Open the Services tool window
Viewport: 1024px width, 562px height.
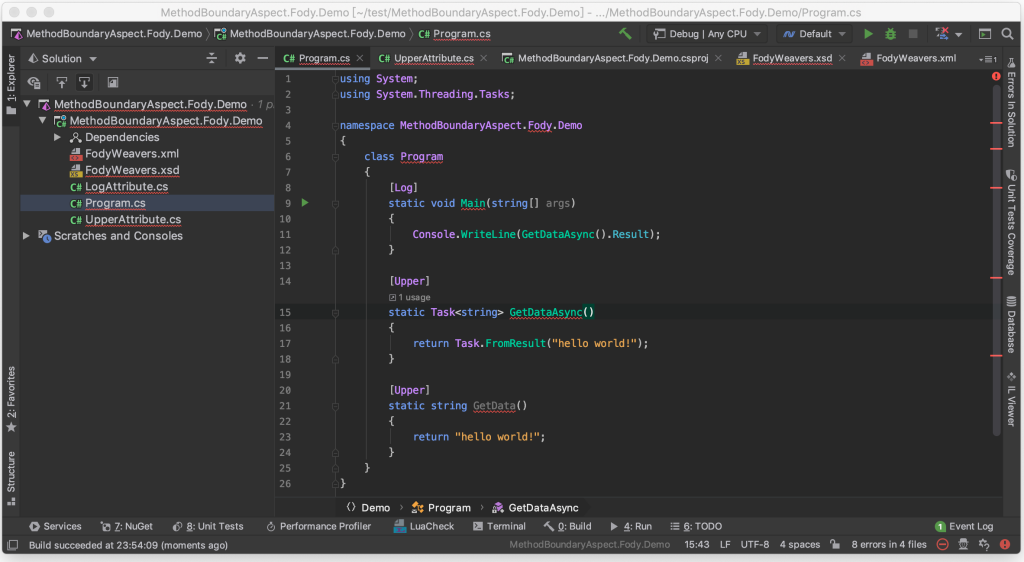click(x=55, y=526)
